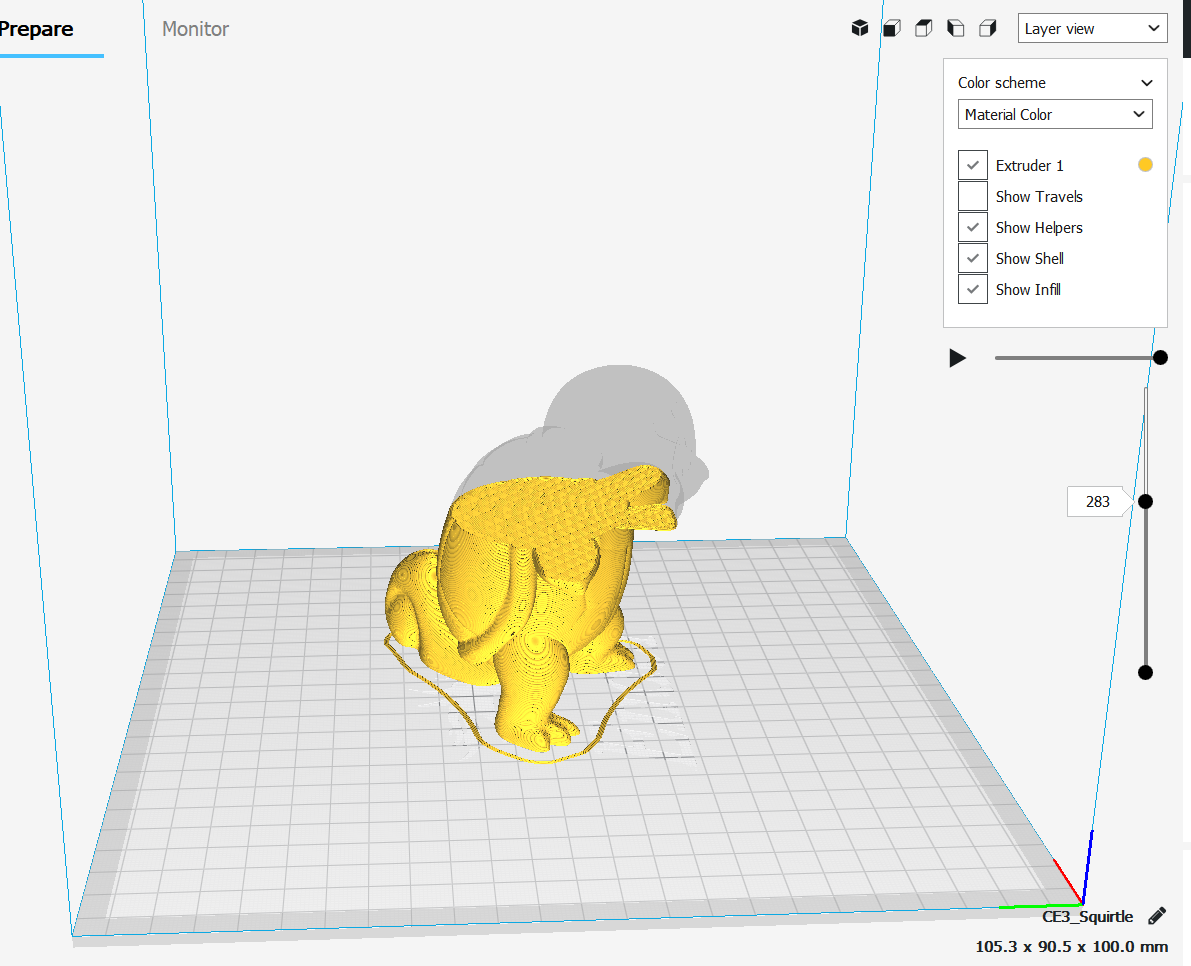Collapse the Color scheme panel chevron
Image resolution: width=1191 pixels, height=966 pixels.
(x=1146, y=83)
